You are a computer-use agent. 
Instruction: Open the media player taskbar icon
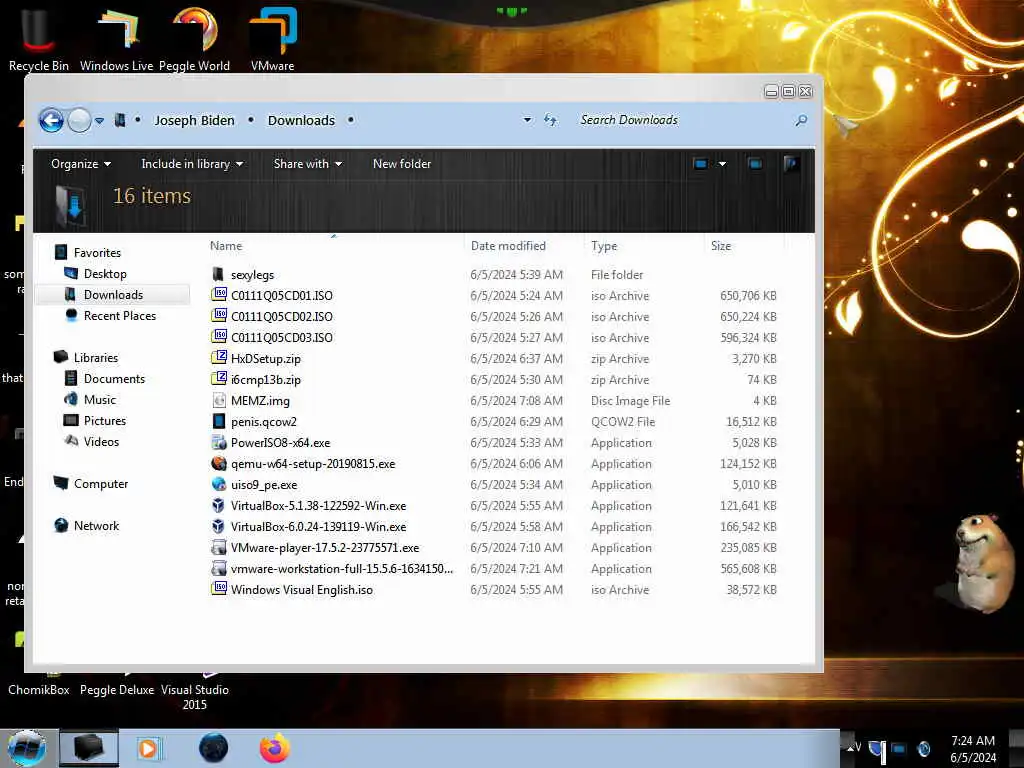[149, 748]
